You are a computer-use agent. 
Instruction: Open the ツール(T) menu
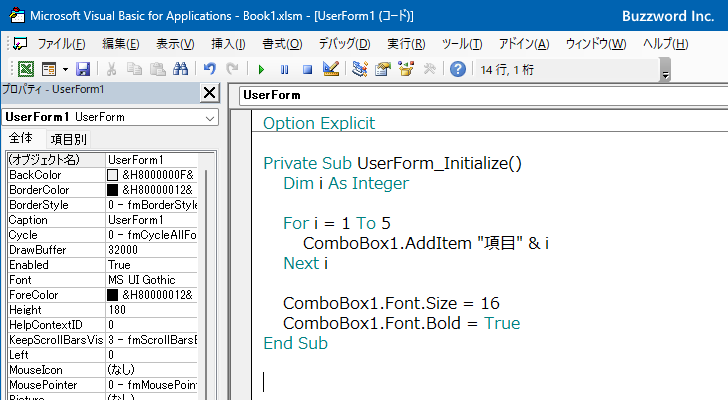pos(462,44)
